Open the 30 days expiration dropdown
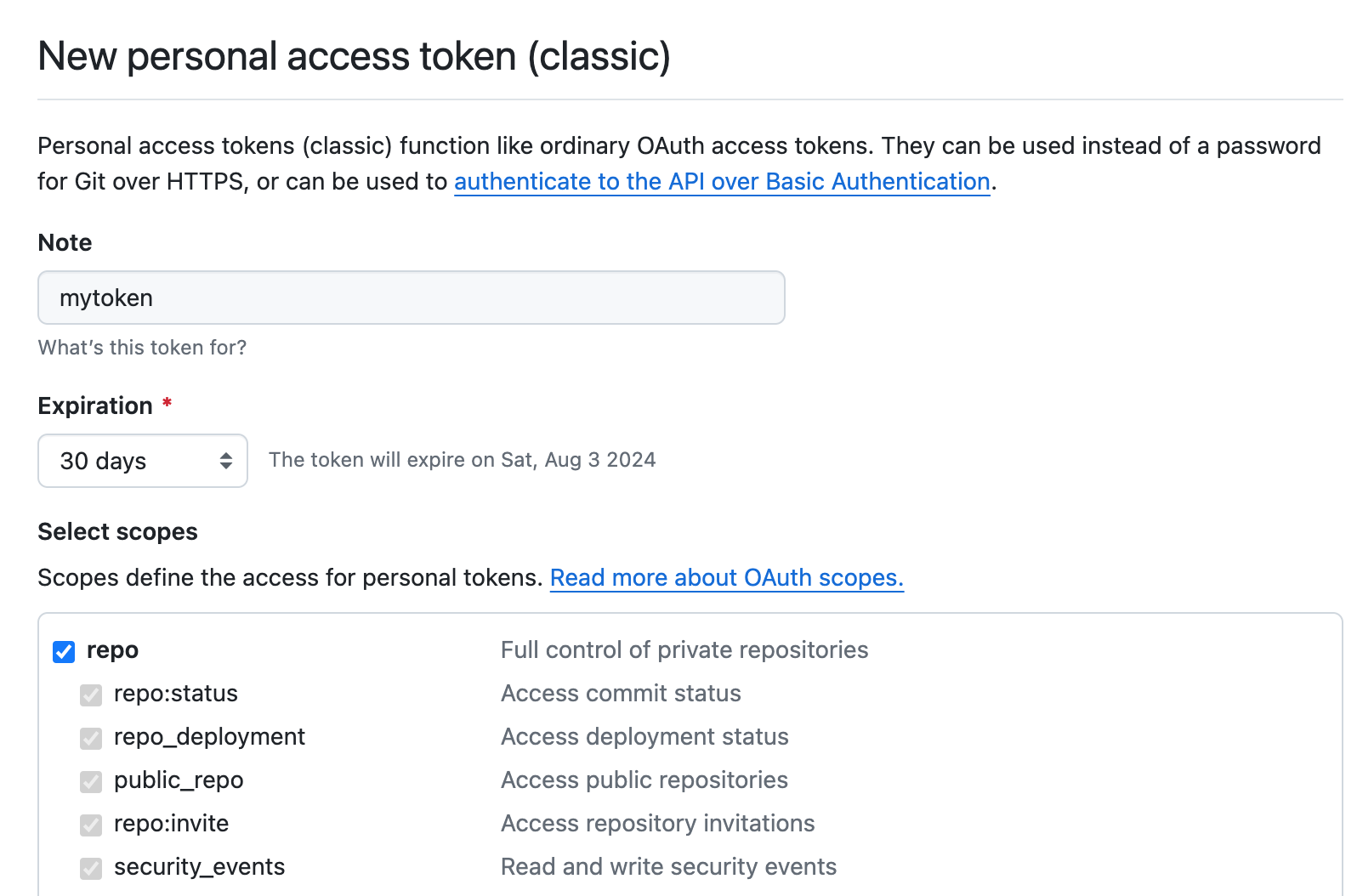The height and width of the screenshot is (896, 1357). 143,461
